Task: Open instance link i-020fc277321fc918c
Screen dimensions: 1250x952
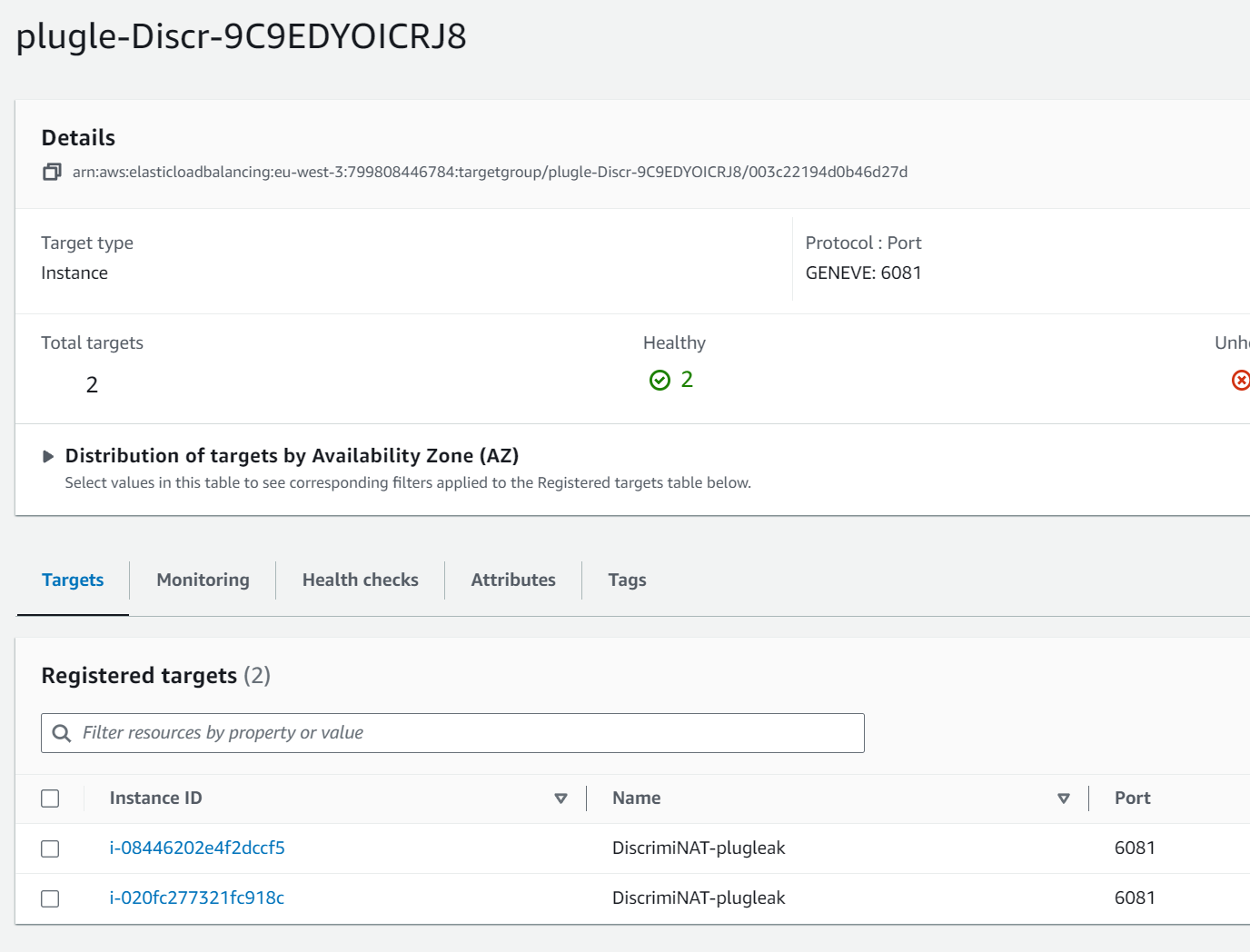Action: 197,897
